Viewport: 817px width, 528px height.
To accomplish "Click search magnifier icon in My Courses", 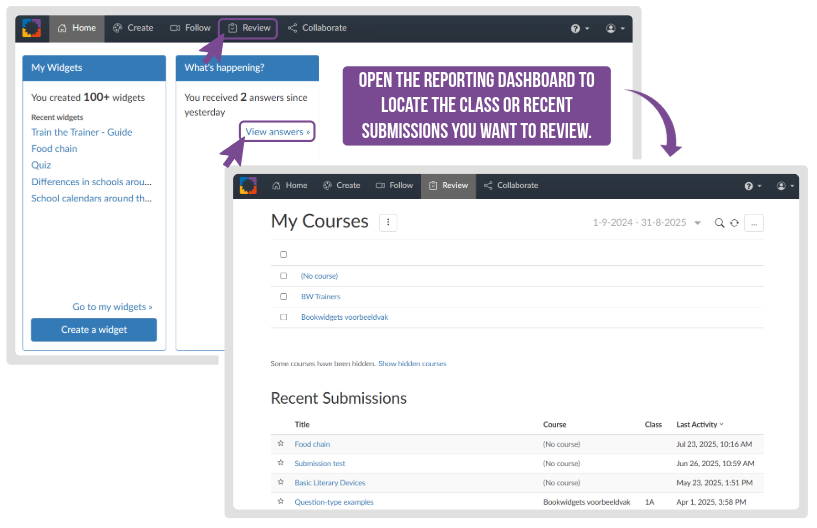I will (719, 223).
